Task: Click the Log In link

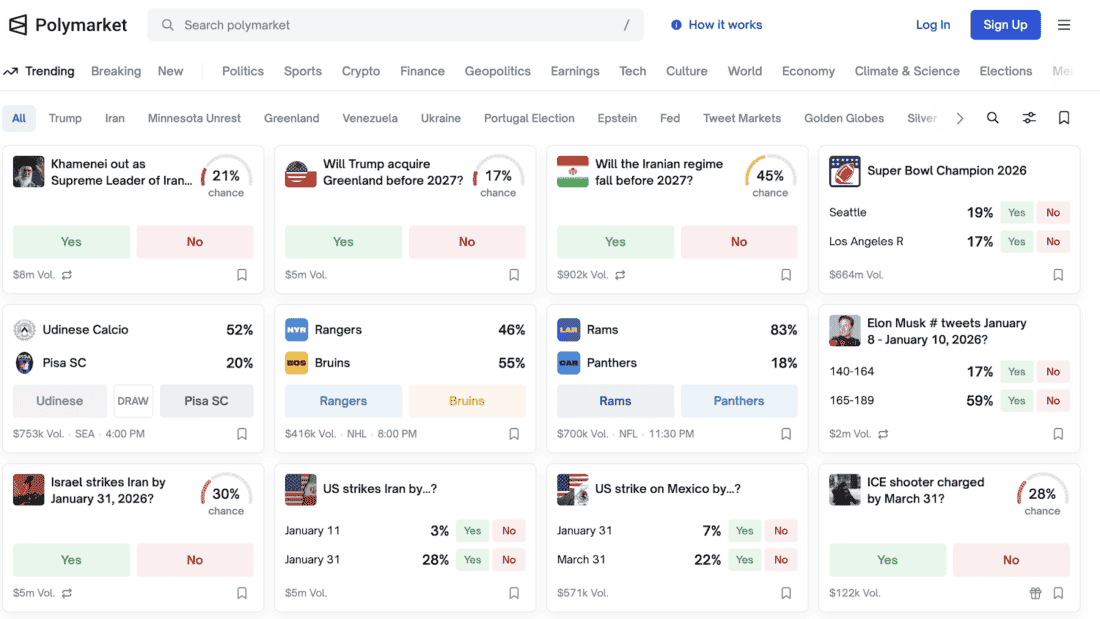Action: [x=933, y=25]
